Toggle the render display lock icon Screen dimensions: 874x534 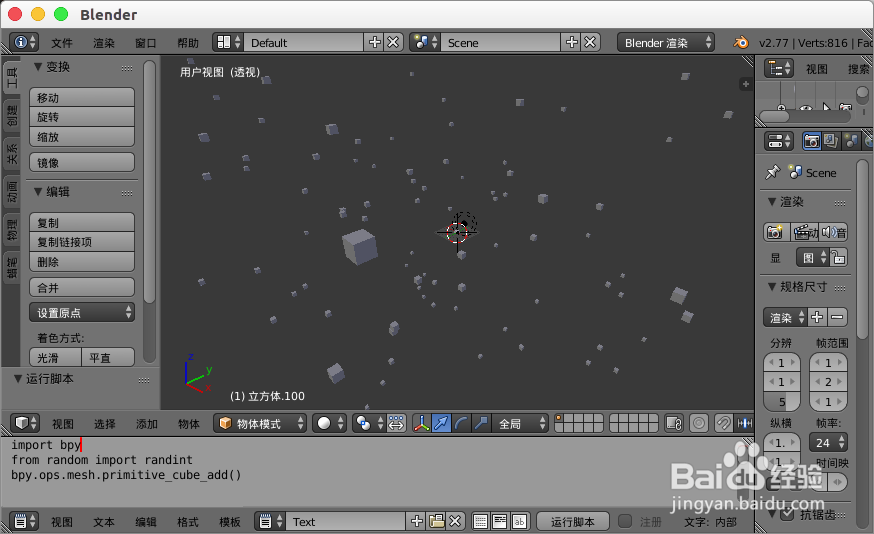click(838, 258)
